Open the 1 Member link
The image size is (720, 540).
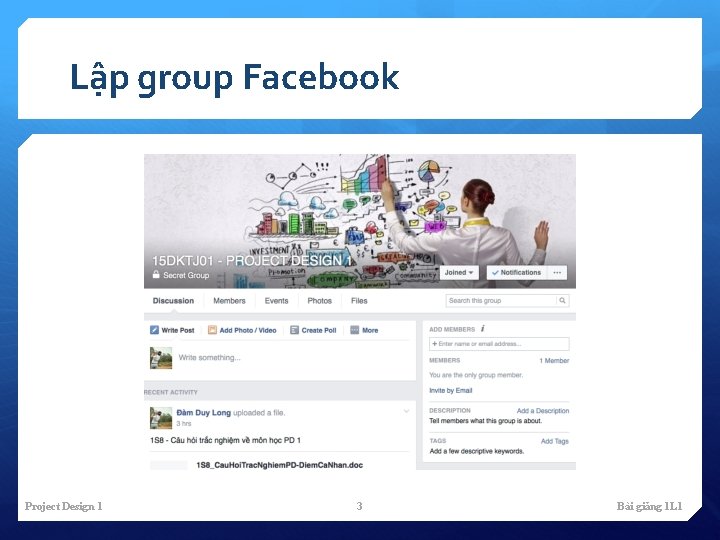[x=554, y=360]
